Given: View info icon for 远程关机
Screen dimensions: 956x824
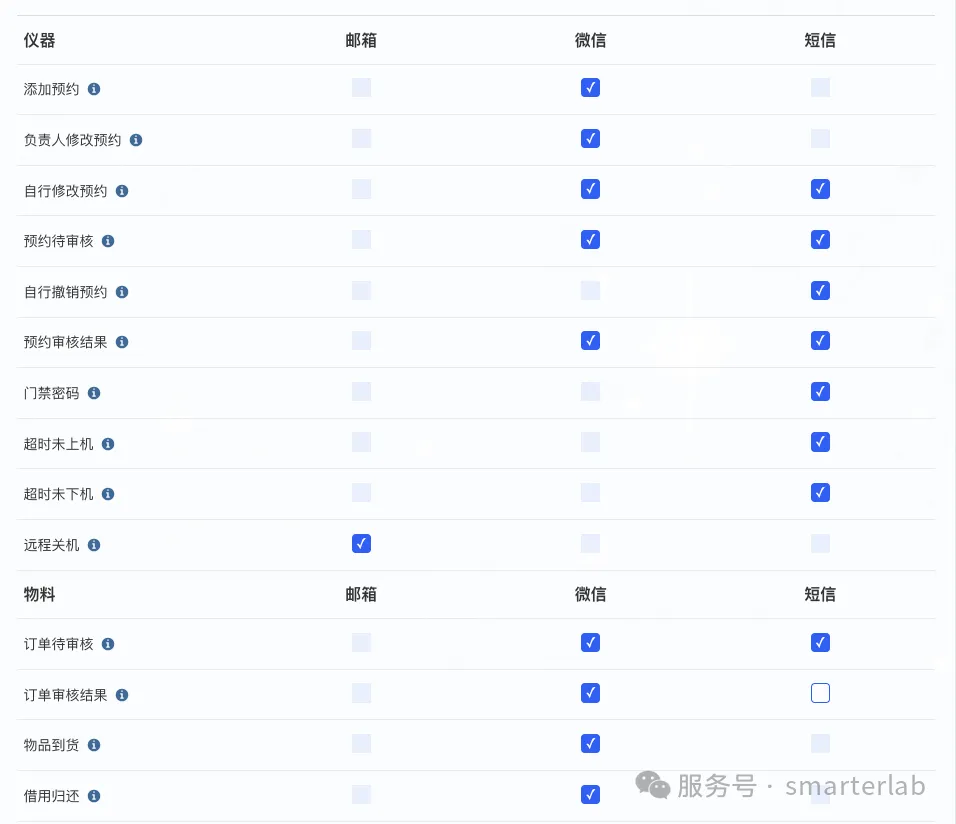Looking at the screenshot, I should (x=94, y=545).
